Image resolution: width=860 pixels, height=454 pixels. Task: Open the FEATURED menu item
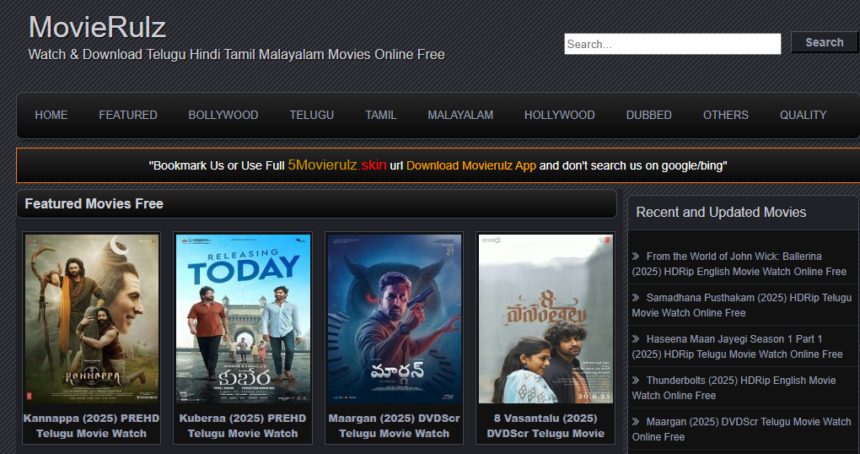[x=128, y=115]
